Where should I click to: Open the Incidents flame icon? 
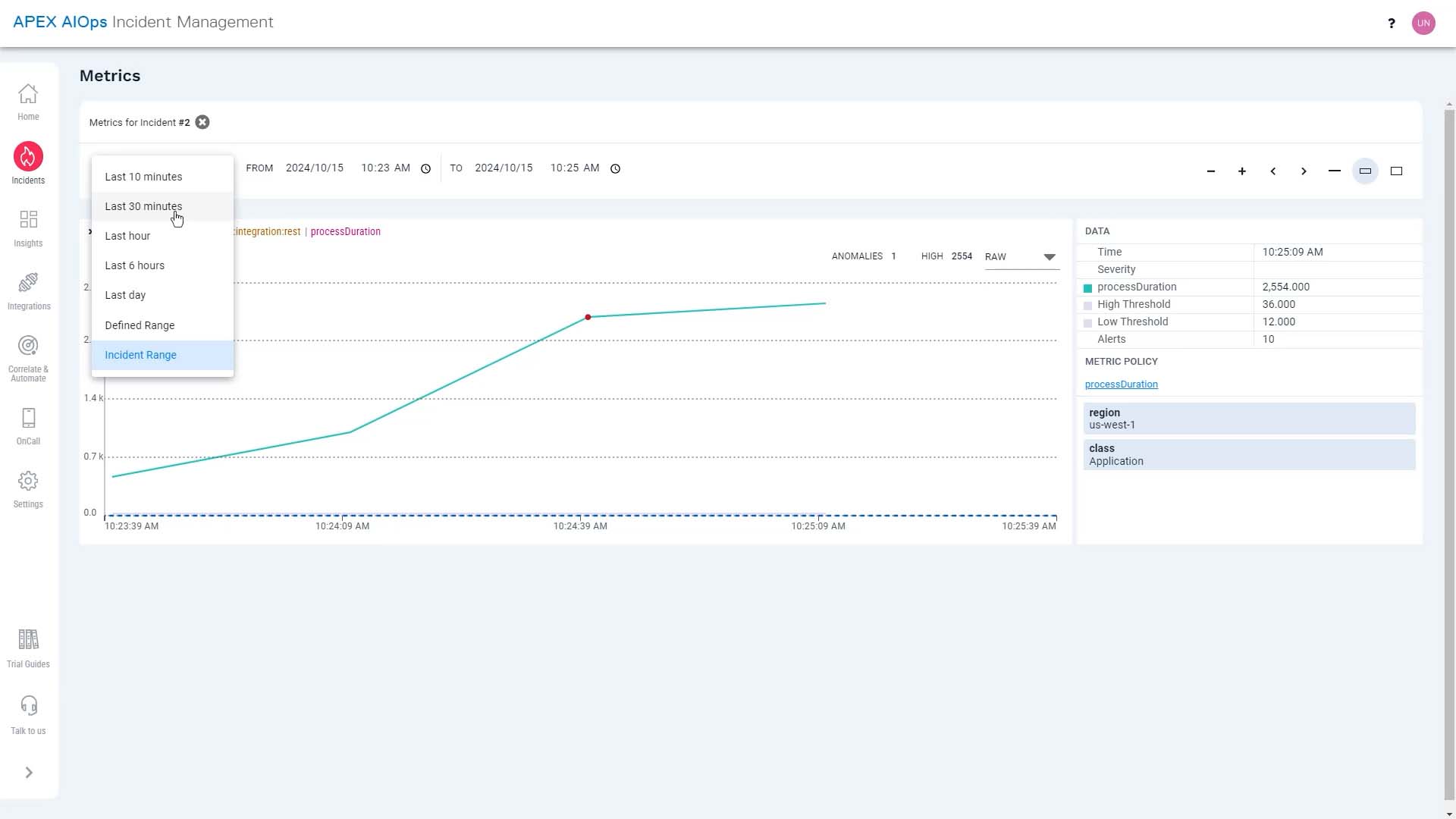coord(28,157)
